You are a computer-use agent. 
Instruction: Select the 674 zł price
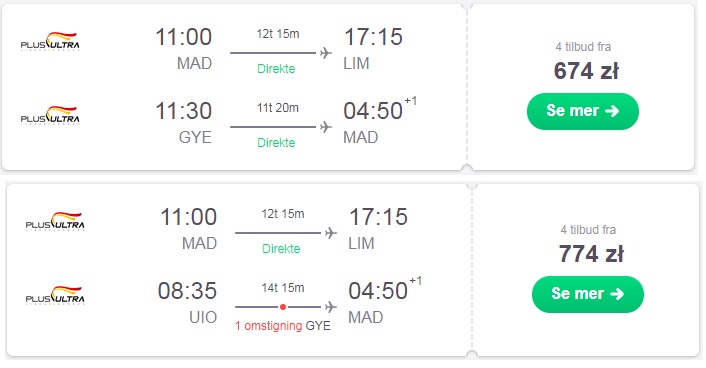click(x=586, y=71)
